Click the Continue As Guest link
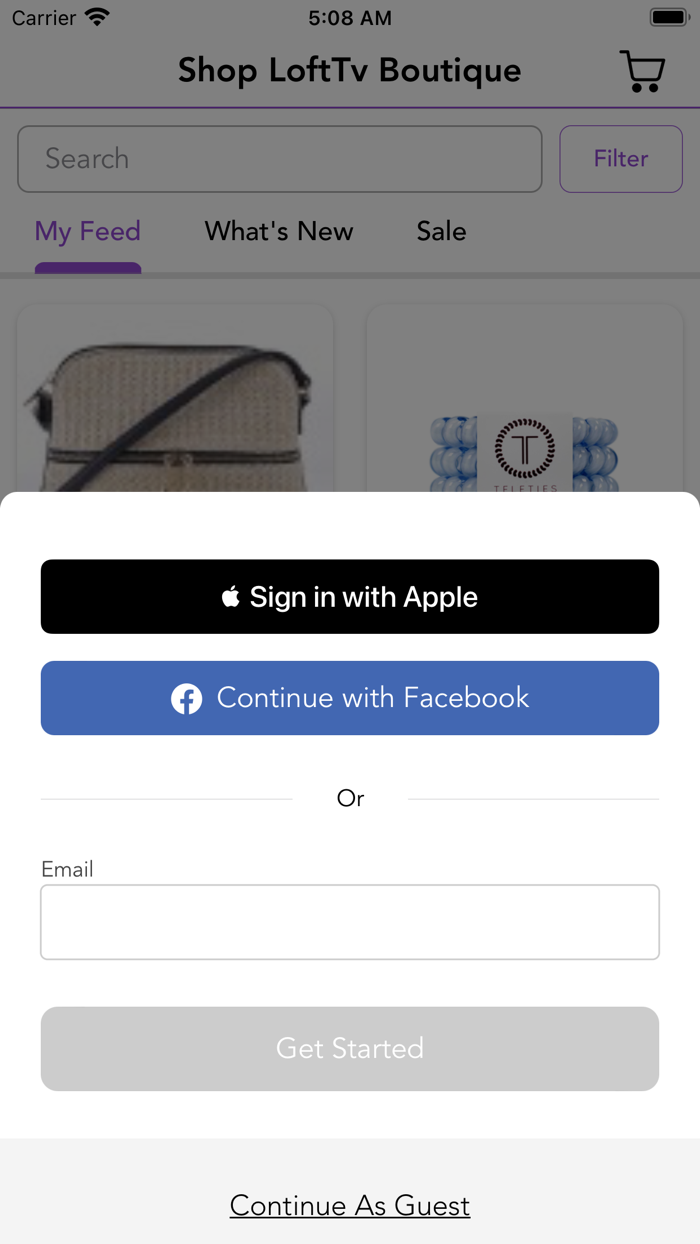 [x=350, y=1205]
